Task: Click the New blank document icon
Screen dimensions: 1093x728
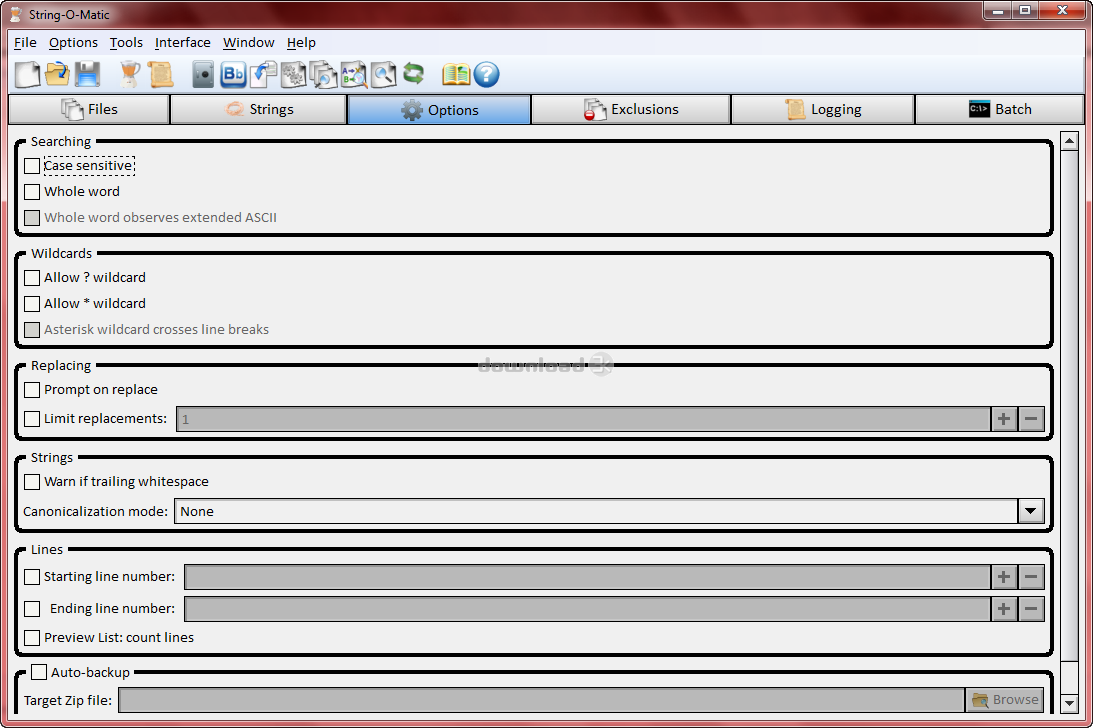Action: coord(27,74)
